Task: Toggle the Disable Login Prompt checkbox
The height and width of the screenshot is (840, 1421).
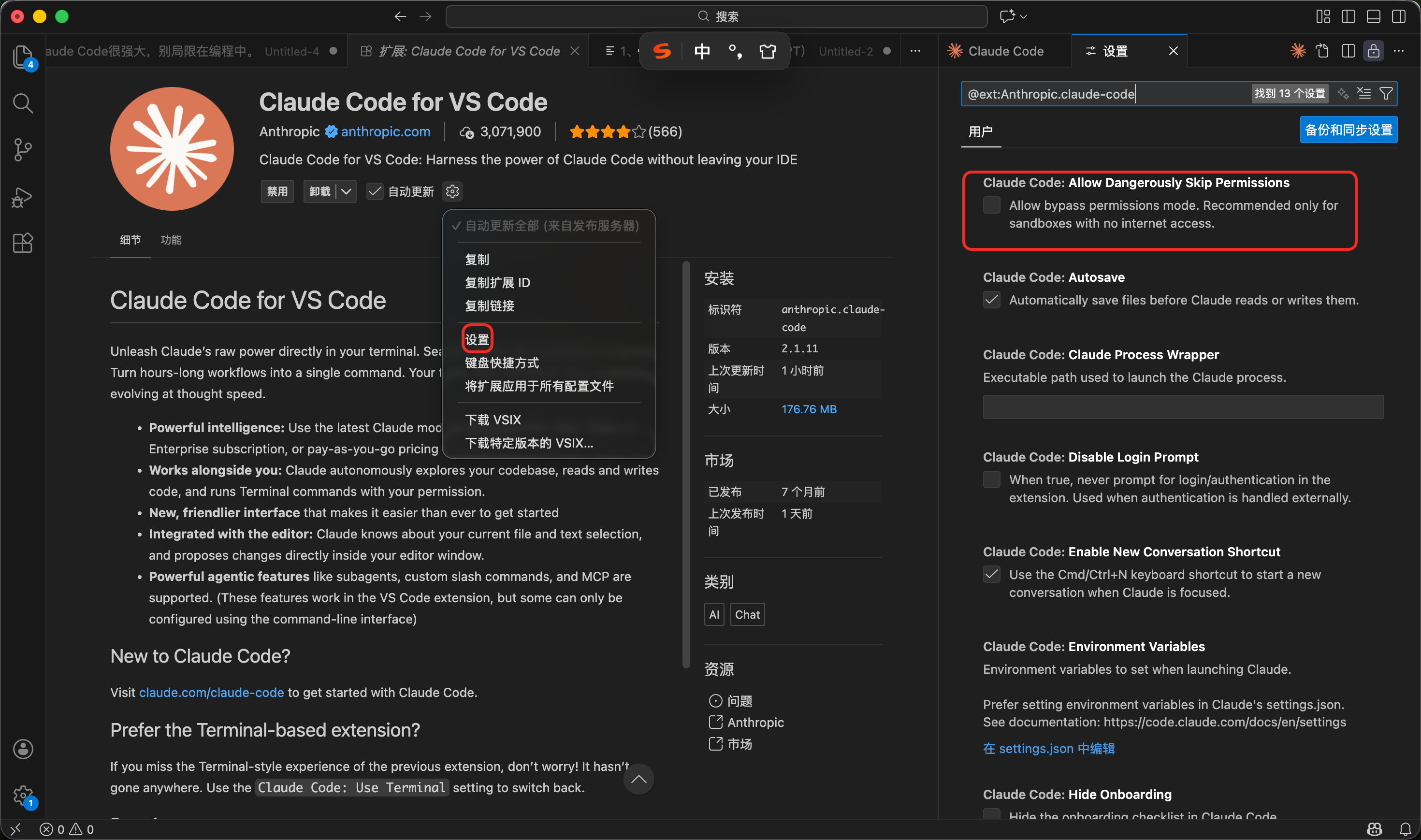Action: [x=991, y=479]
